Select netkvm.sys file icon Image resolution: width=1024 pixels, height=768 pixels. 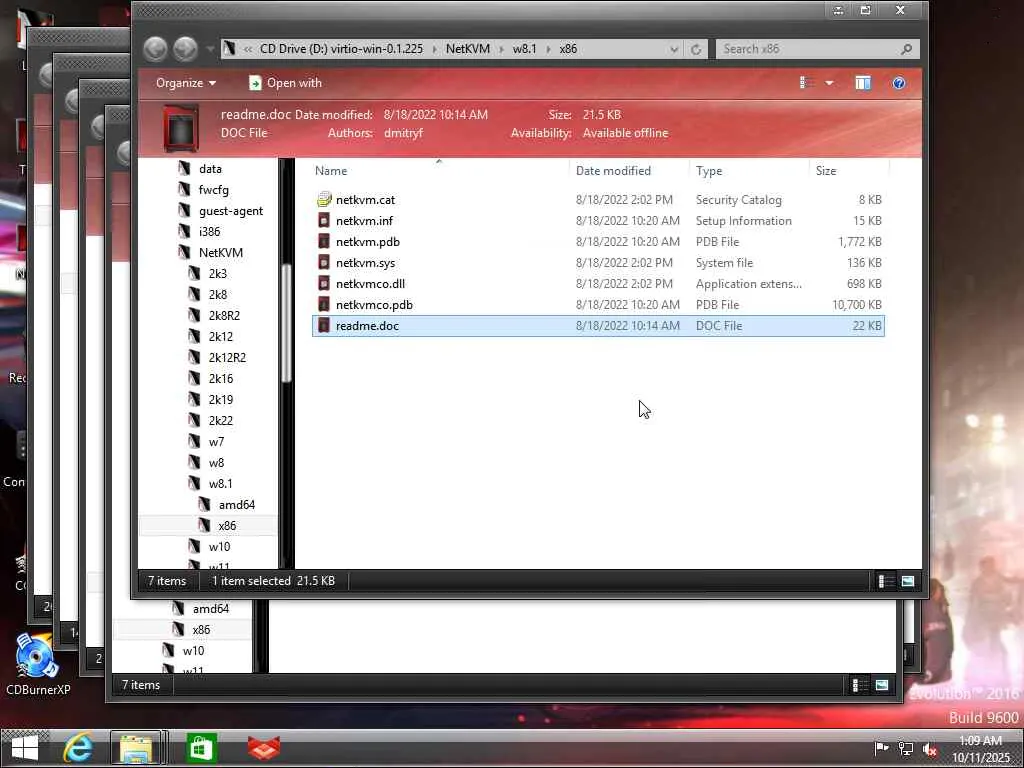click(324, 263)
